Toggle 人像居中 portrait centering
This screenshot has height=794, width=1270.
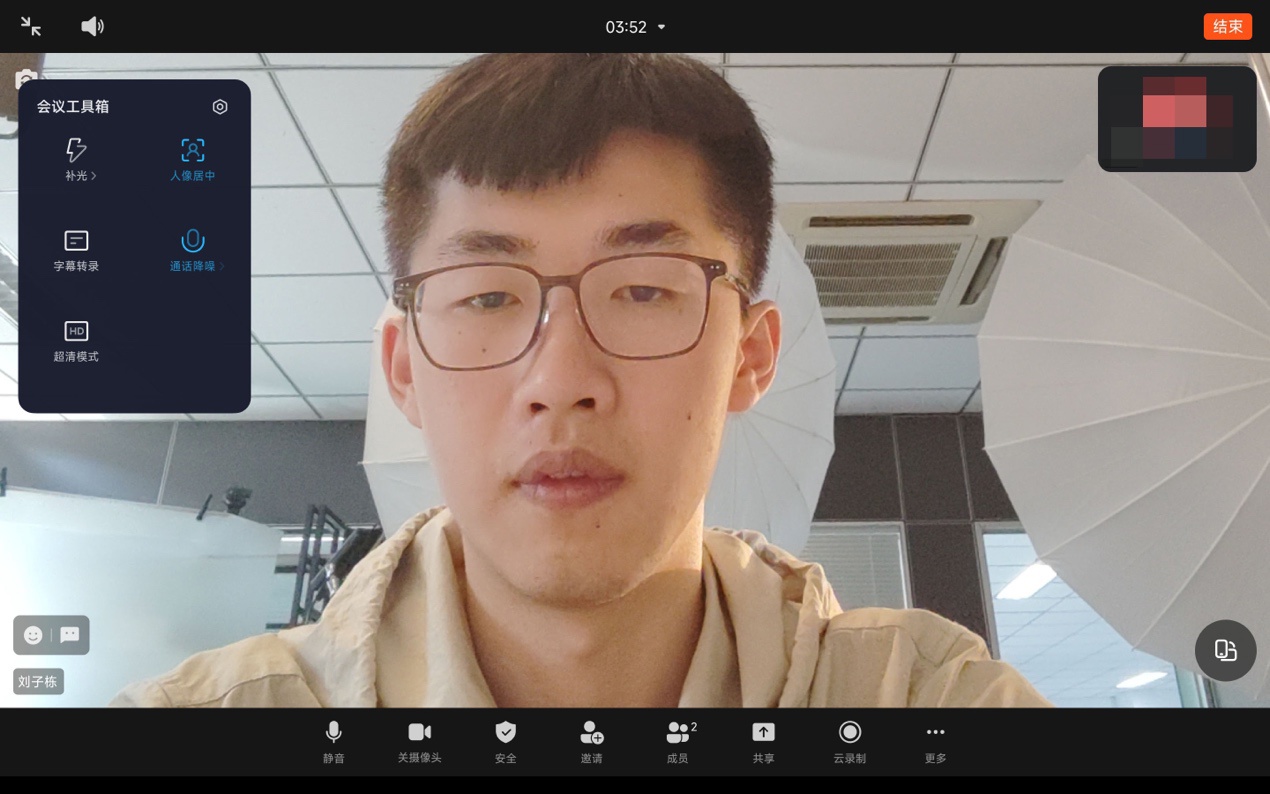coord(192,160)
